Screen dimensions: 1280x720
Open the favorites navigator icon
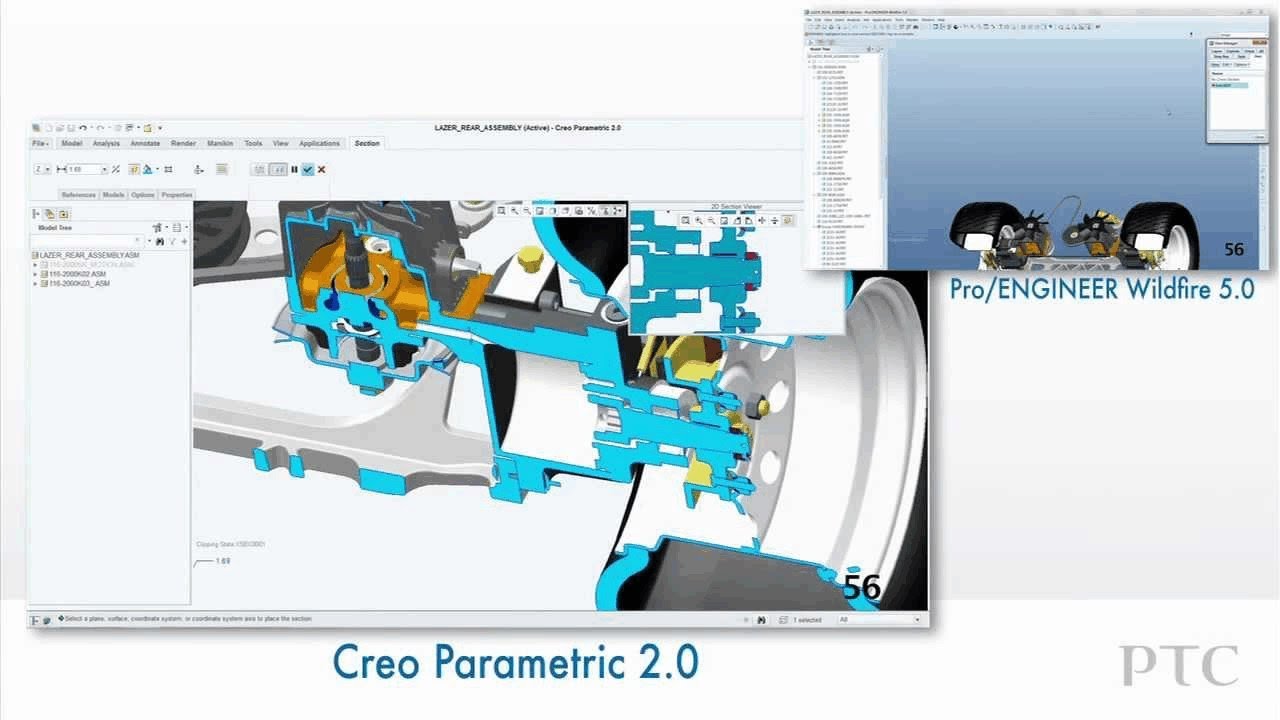[x=63, y=214]
